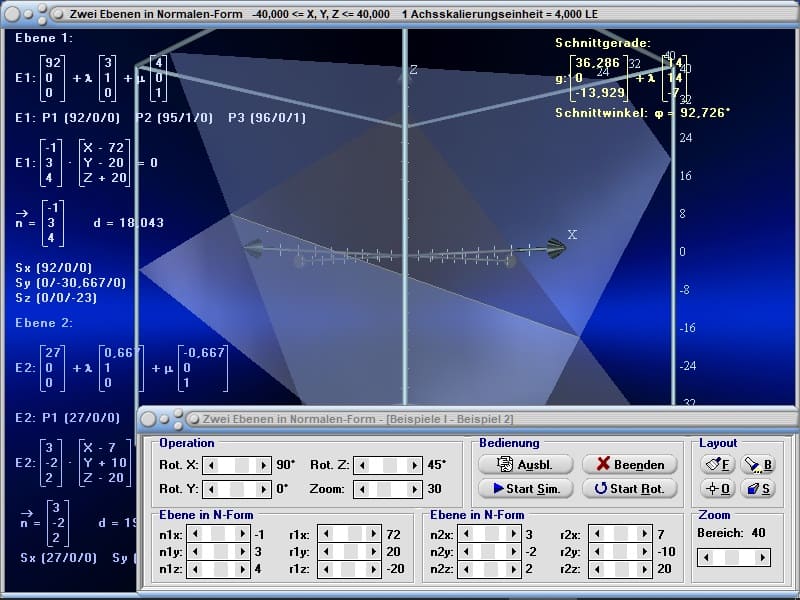800x600 pixels.
Task: Start the simulation with Start Sim.
Action: (x=526, y=488)
